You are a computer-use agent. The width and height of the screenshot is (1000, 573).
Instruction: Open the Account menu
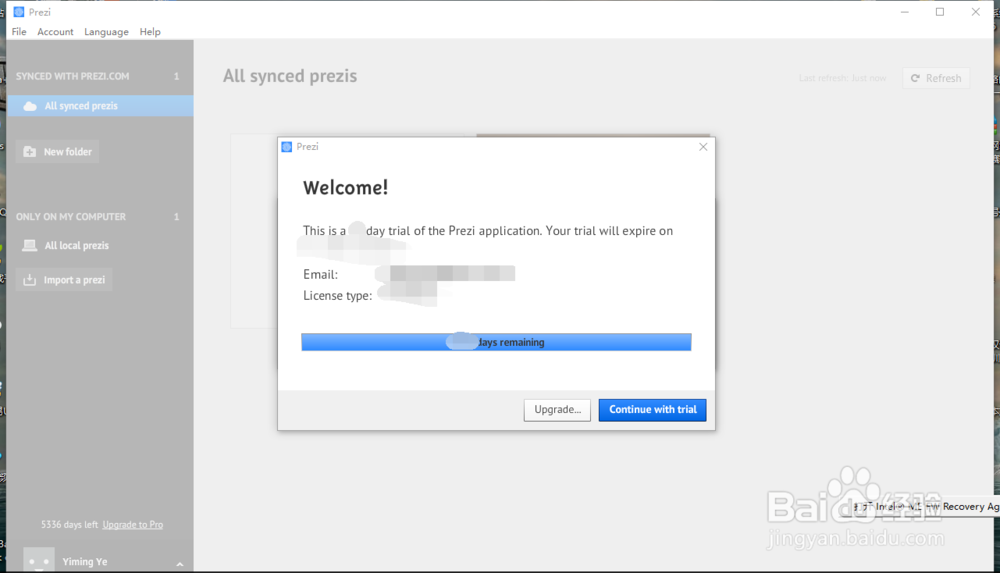pos(55,32)
